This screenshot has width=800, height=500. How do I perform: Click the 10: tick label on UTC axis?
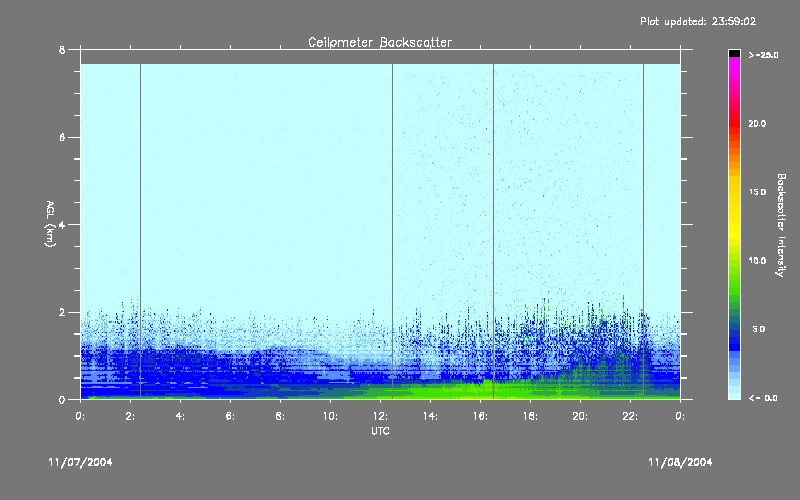click(x=330, y=416)
